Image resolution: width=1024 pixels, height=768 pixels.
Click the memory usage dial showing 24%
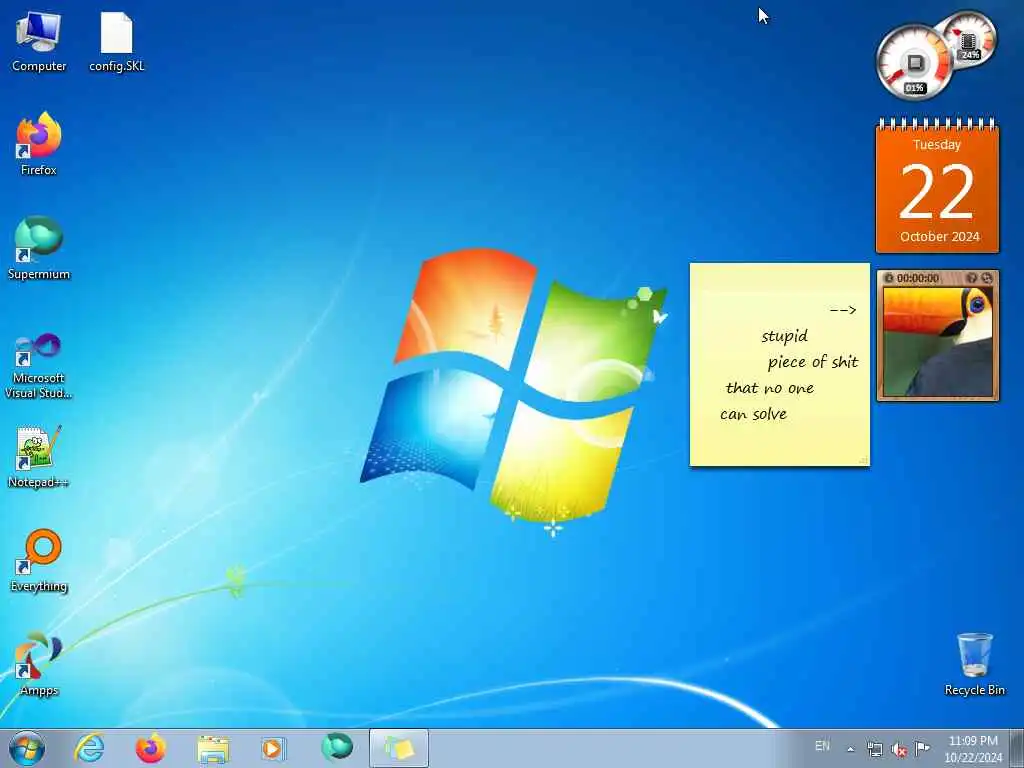click(968, 40)
